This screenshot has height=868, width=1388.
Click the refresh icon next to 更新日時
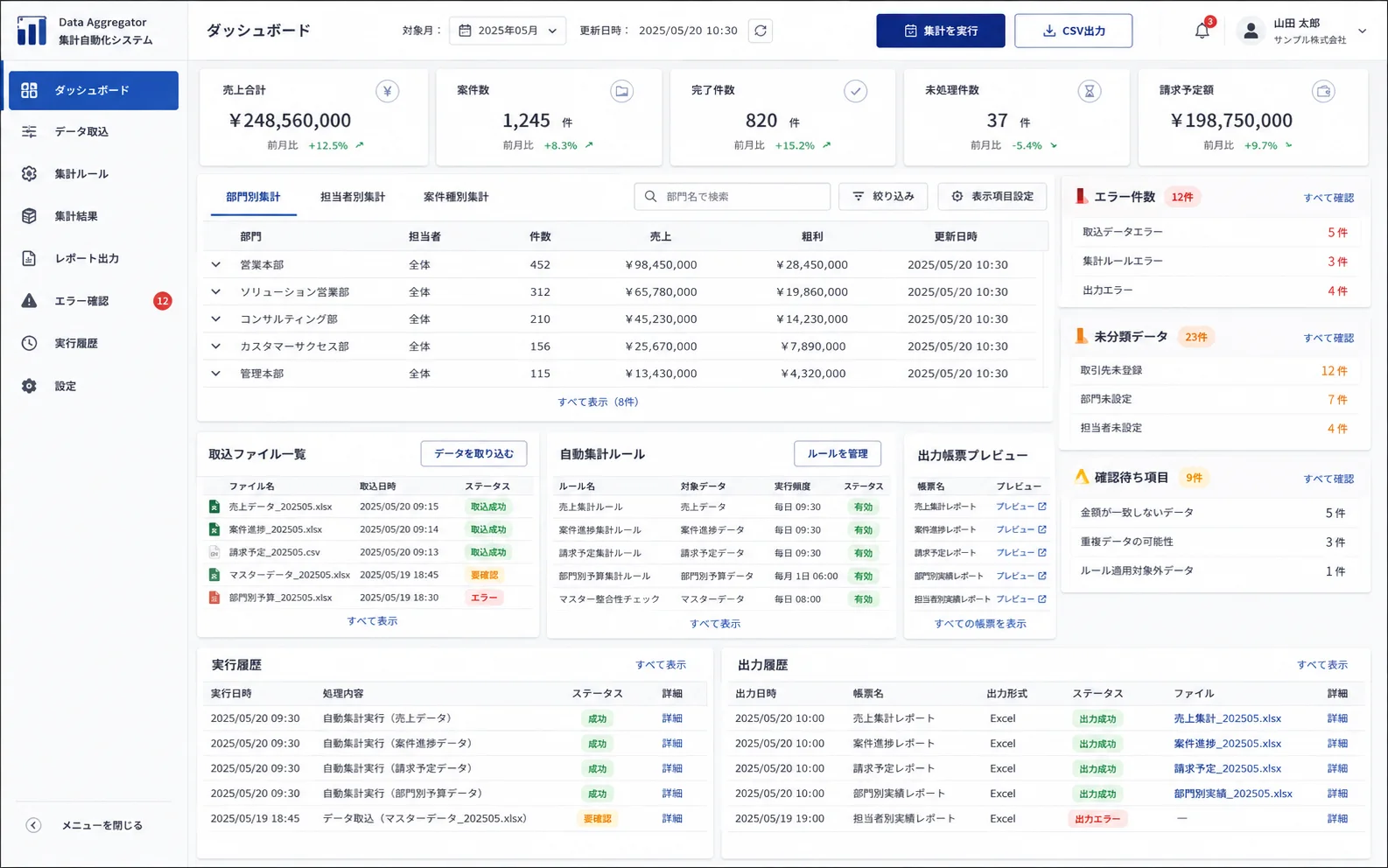click(x=761, y=31)
